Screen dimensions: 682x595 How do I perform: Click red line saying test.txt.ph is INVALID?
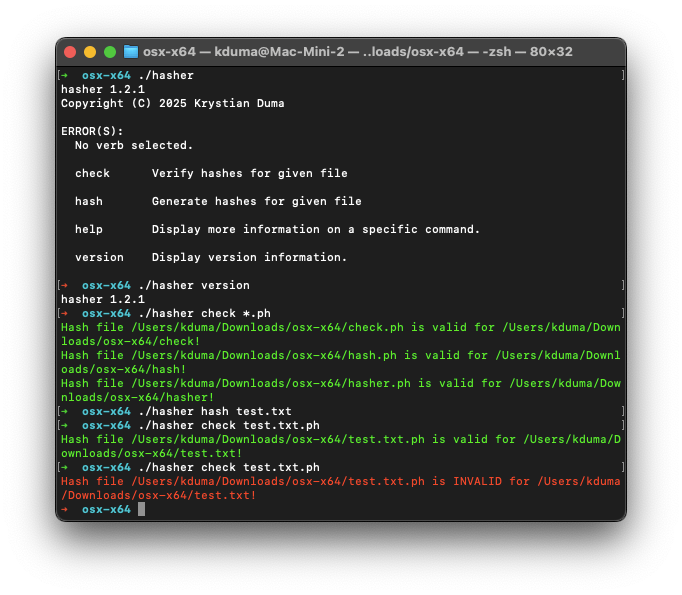341,488
